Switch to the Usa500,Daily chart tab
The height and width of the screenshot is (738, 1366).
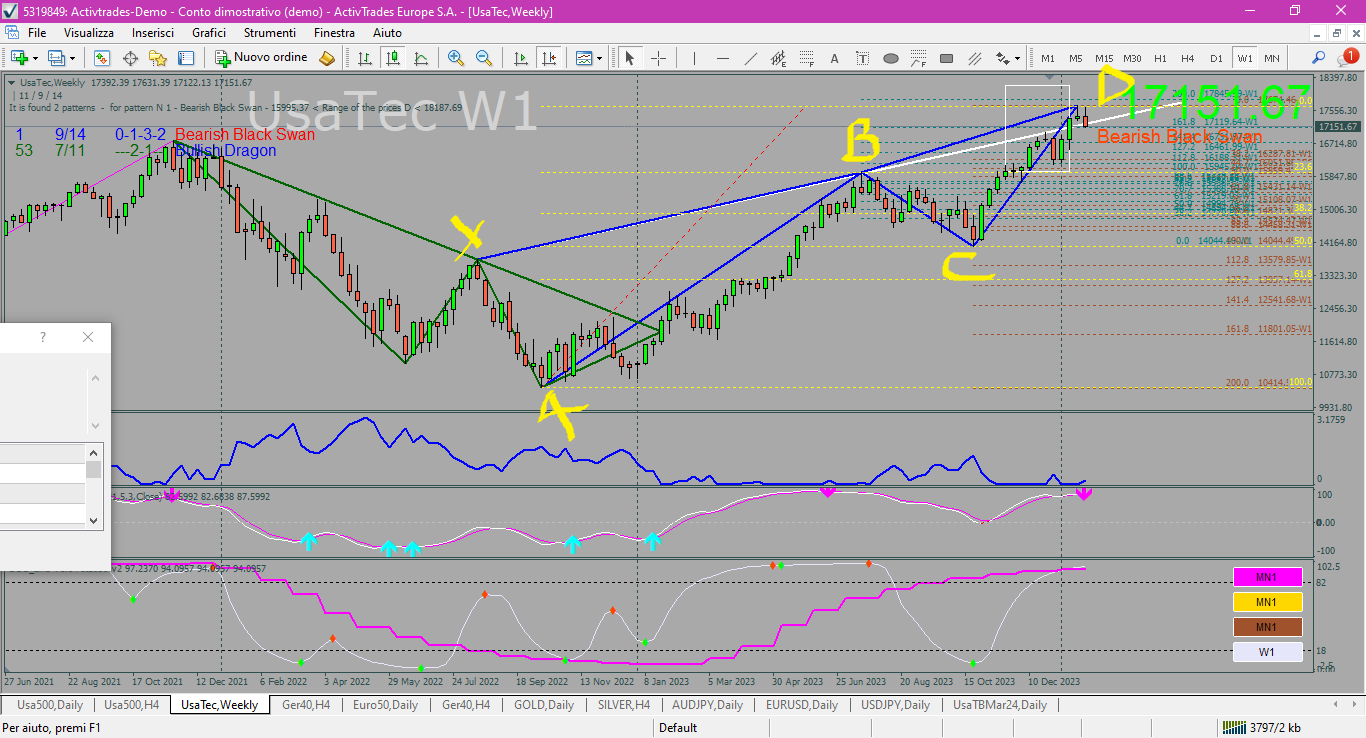click(50, 705)
